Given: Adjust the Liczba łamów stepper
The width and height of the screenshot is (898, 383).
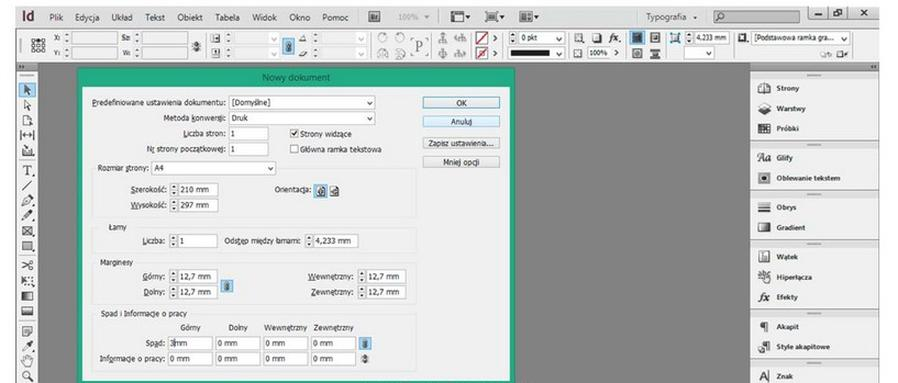Looking at the screenshot, I should pos(174,241).
